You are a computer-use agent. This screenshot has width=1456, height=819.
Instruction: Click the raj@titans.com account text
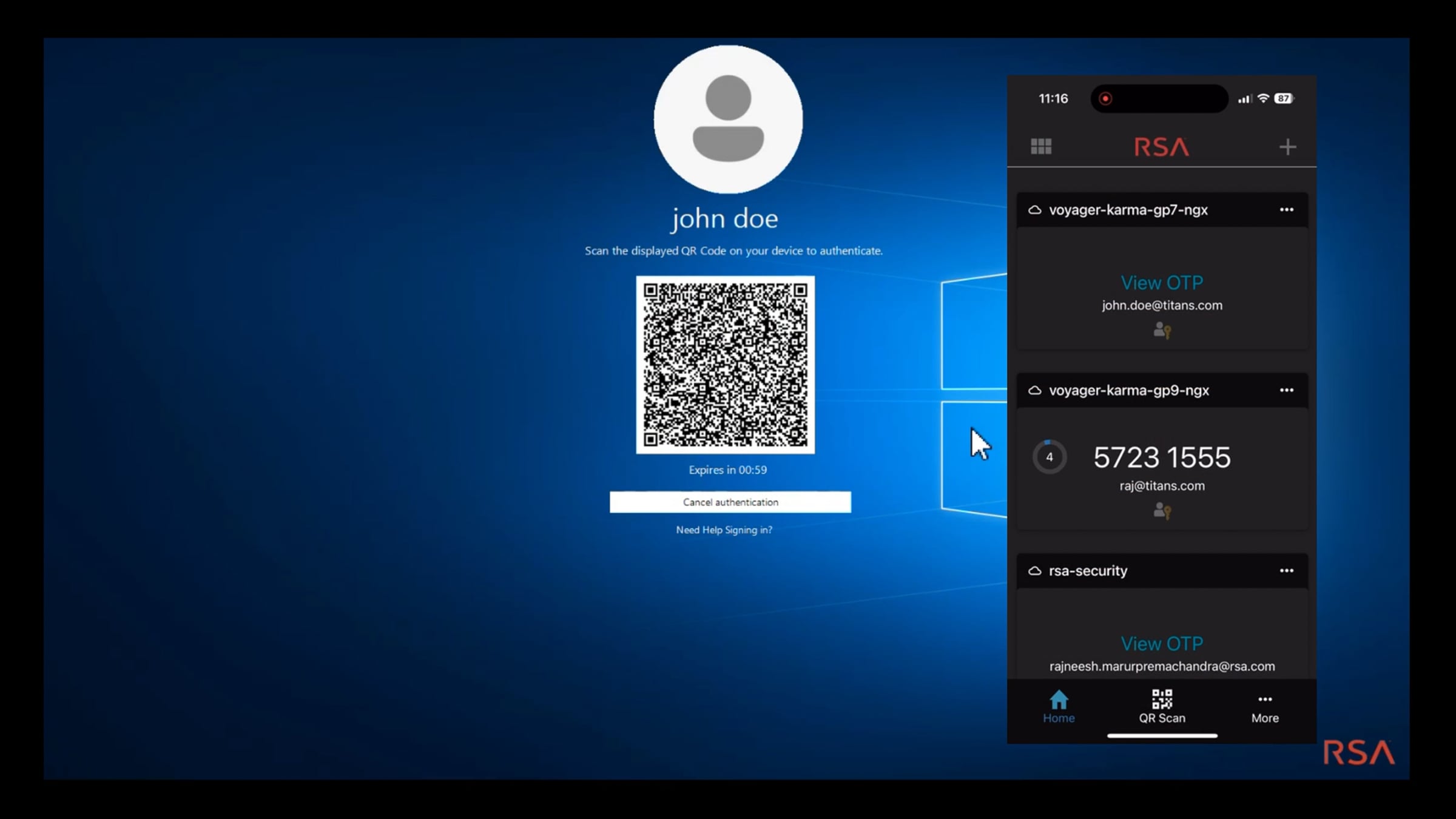[1162, 486]
